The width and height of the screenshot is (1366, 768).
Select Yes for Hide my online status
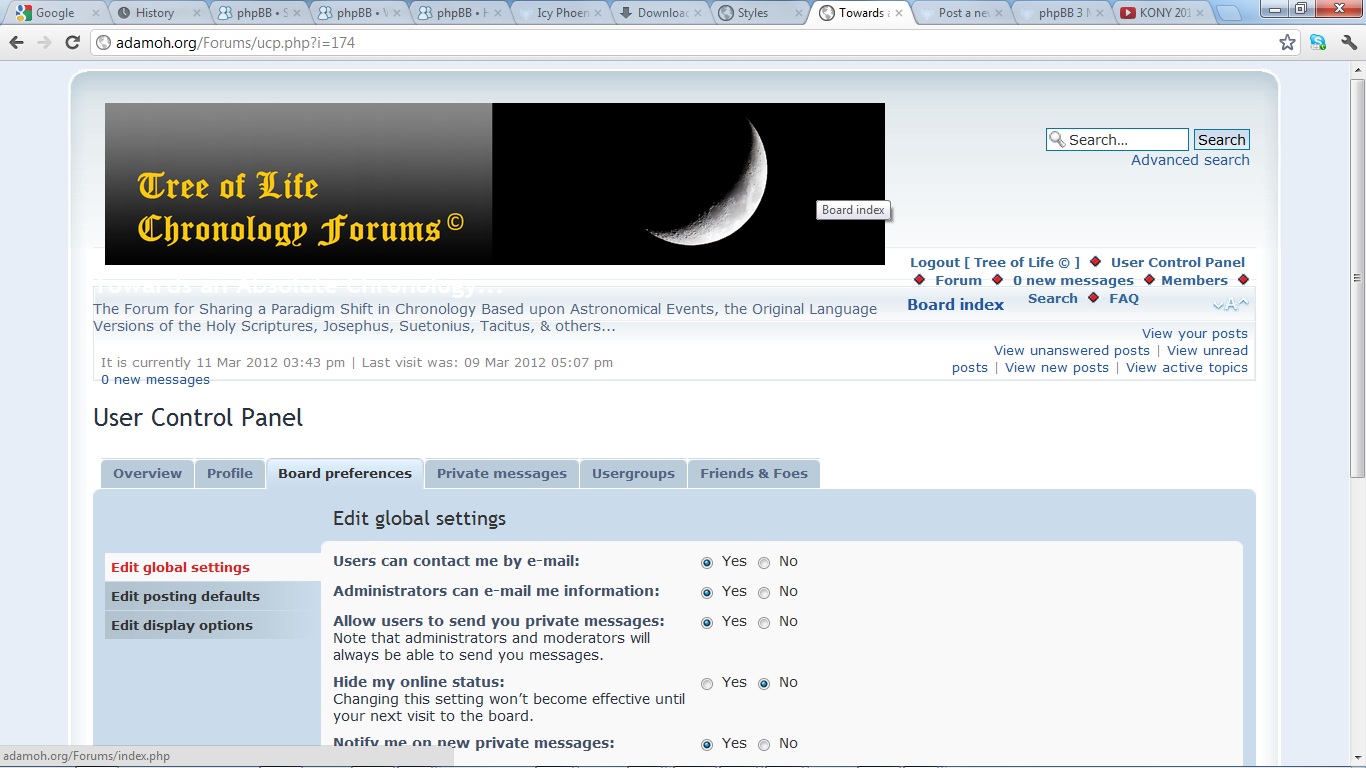click(707, 684)
